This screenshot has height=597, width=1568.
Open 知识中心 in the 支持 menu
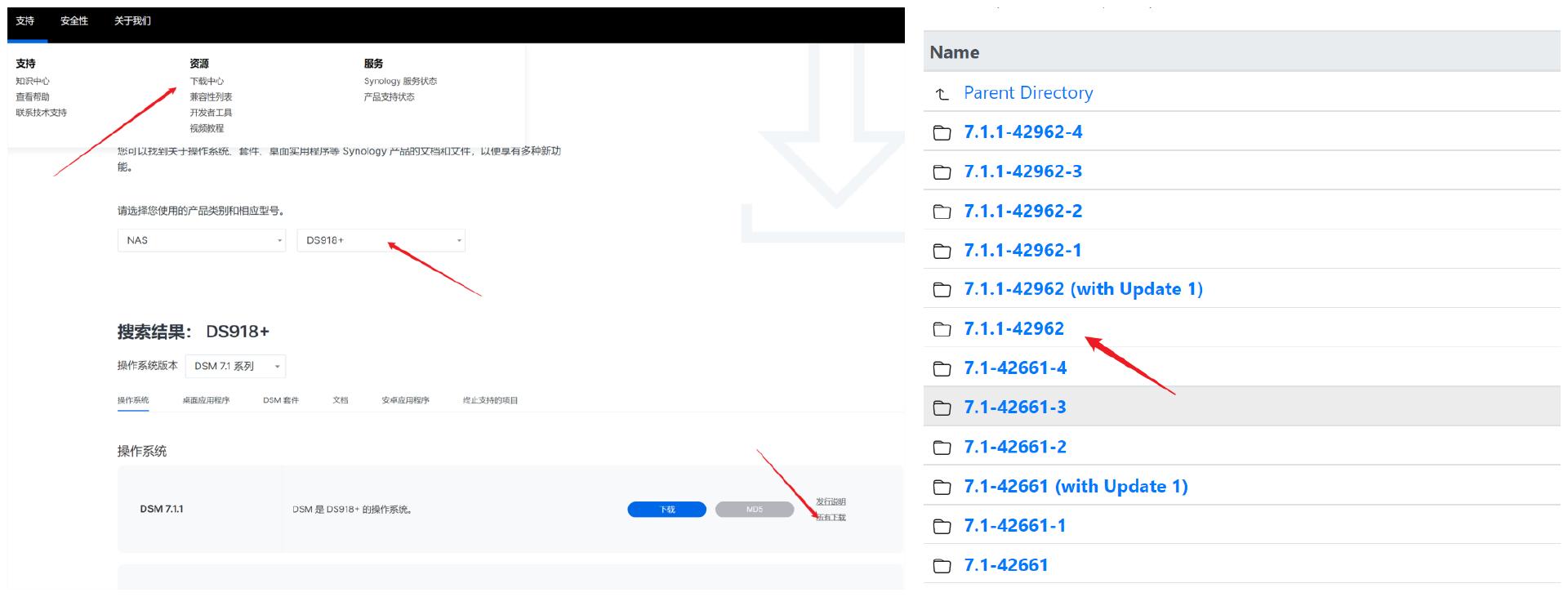click(x=33, y=81)
